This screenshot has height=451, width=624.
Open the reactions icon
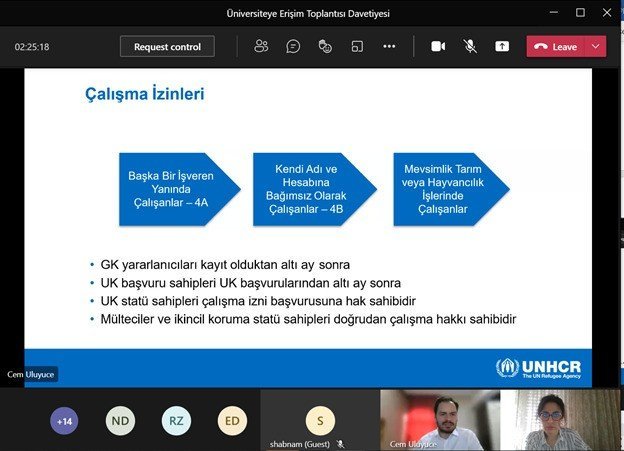coord(325,46)
